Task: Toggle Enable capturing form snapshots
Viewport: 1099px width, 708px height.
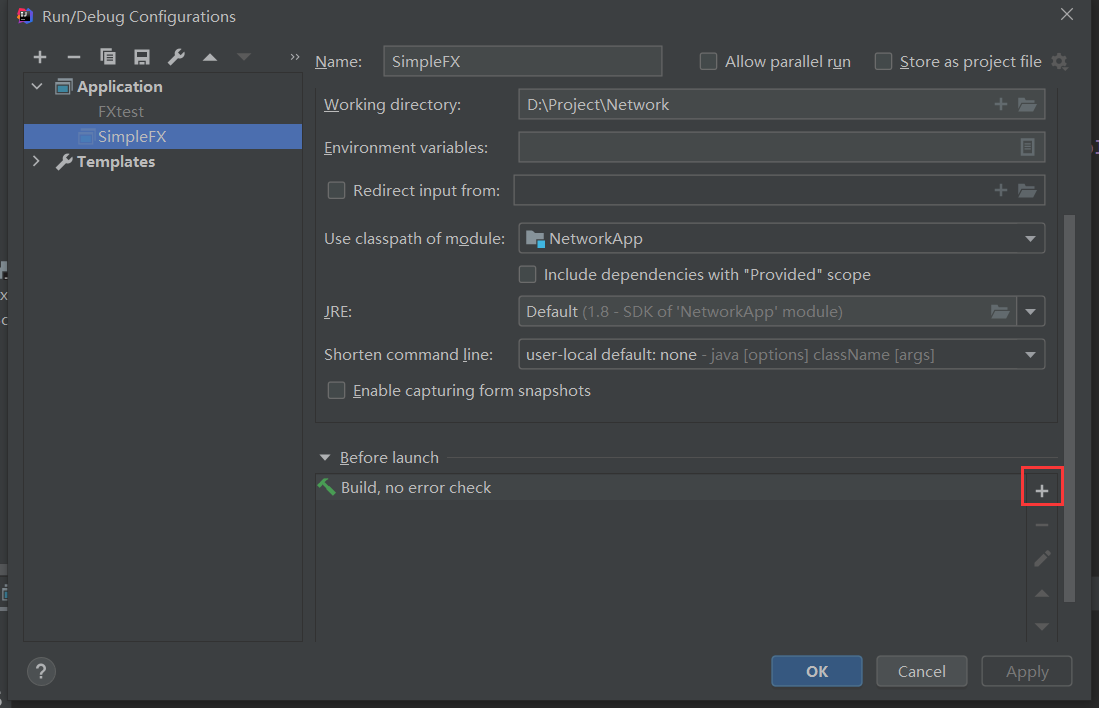Action: click(337, 391)
